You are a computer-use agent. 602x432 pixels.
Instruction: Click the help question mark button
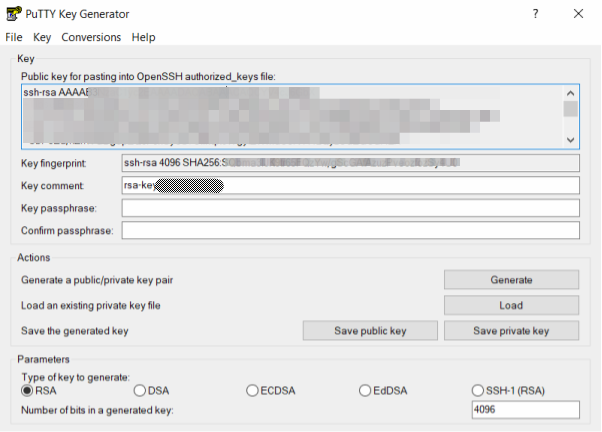pos(536,14)
